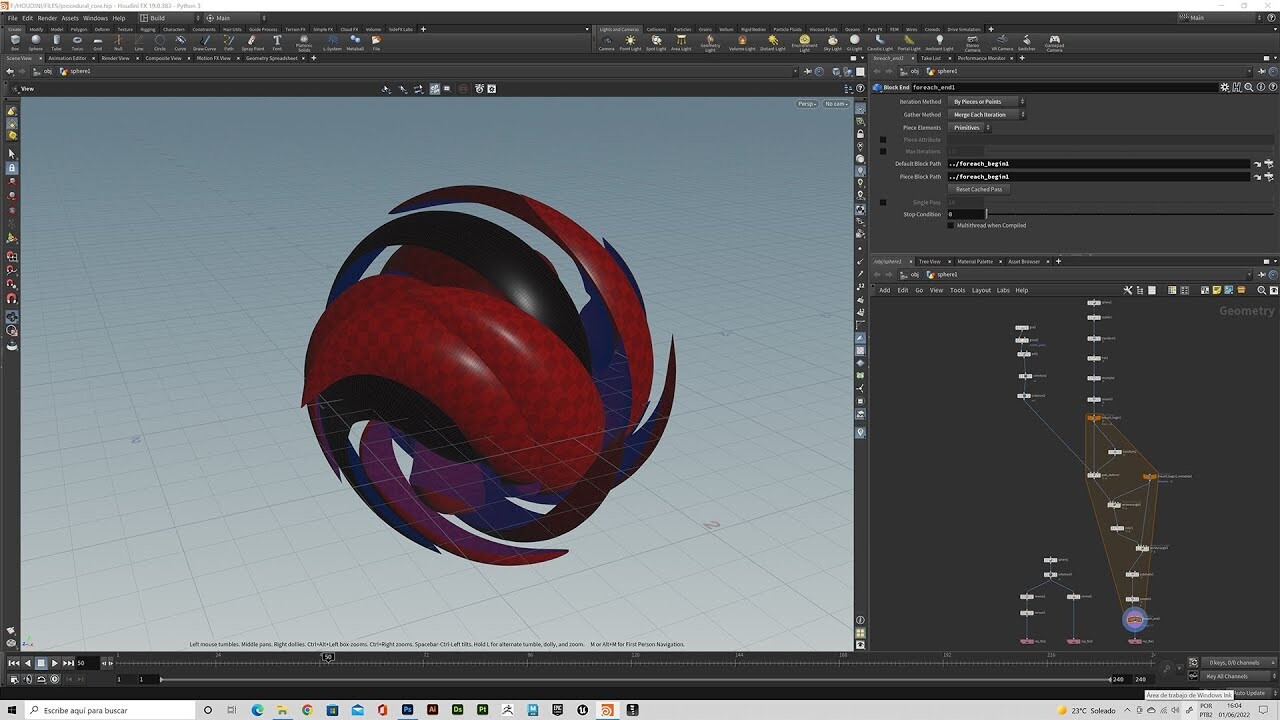
Task: Open the gear menu in the Block End parameters
Action: pos(1224,87)
